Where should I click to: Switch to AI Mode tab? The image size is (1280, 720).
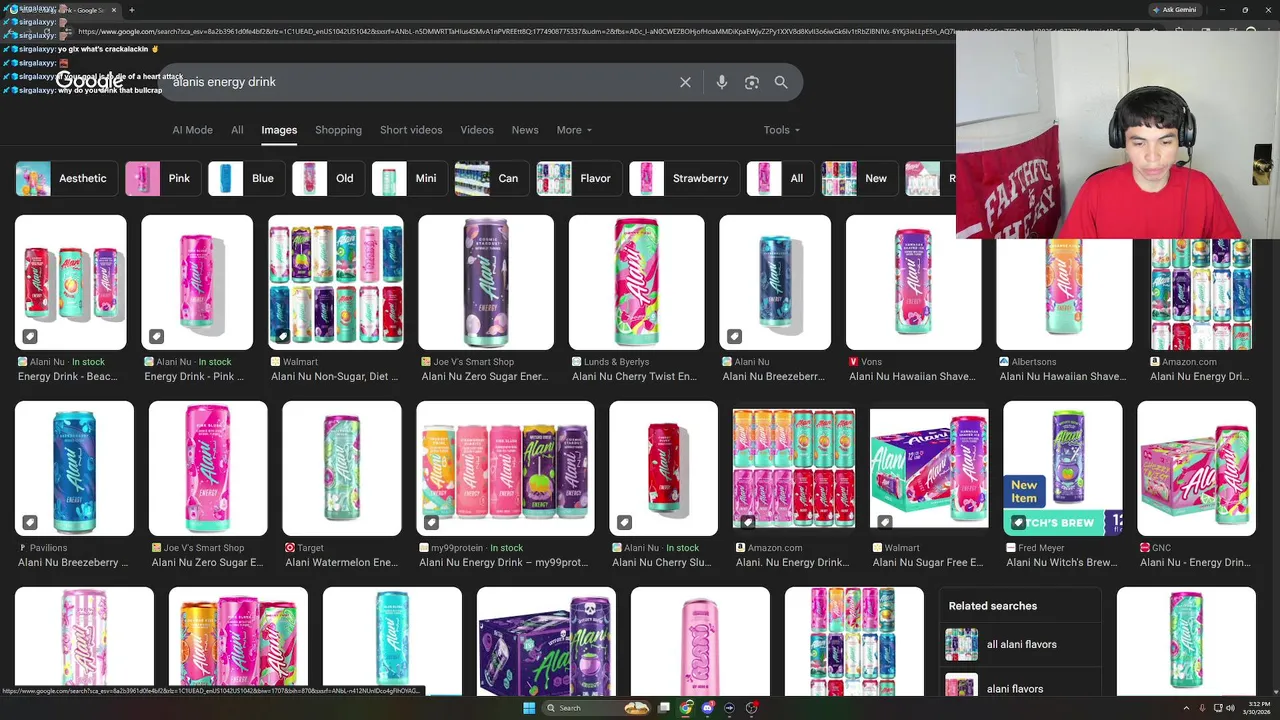pyautogui.click(x=192, y=130)
